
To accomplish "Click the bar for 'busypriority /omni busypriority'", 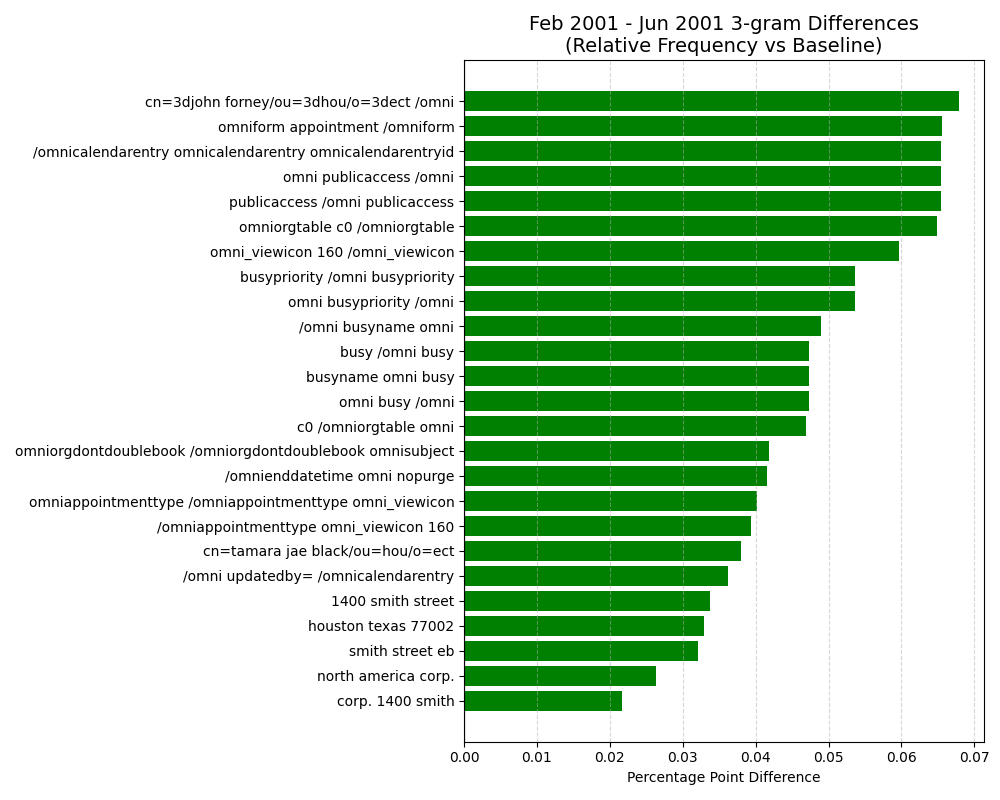I will tap(660, 276).
